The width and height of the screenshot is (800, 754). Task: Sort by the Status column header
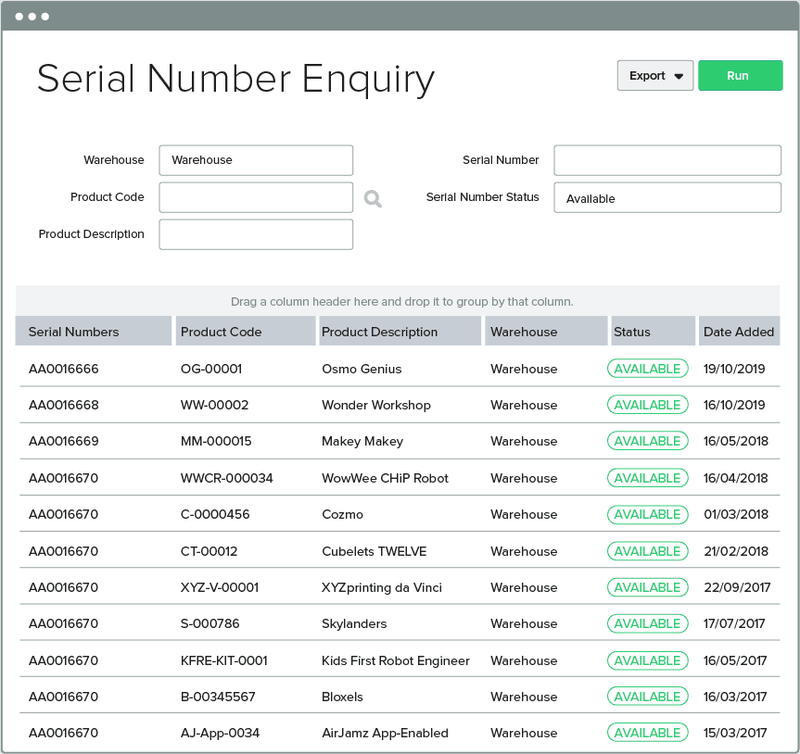[653, 331]
